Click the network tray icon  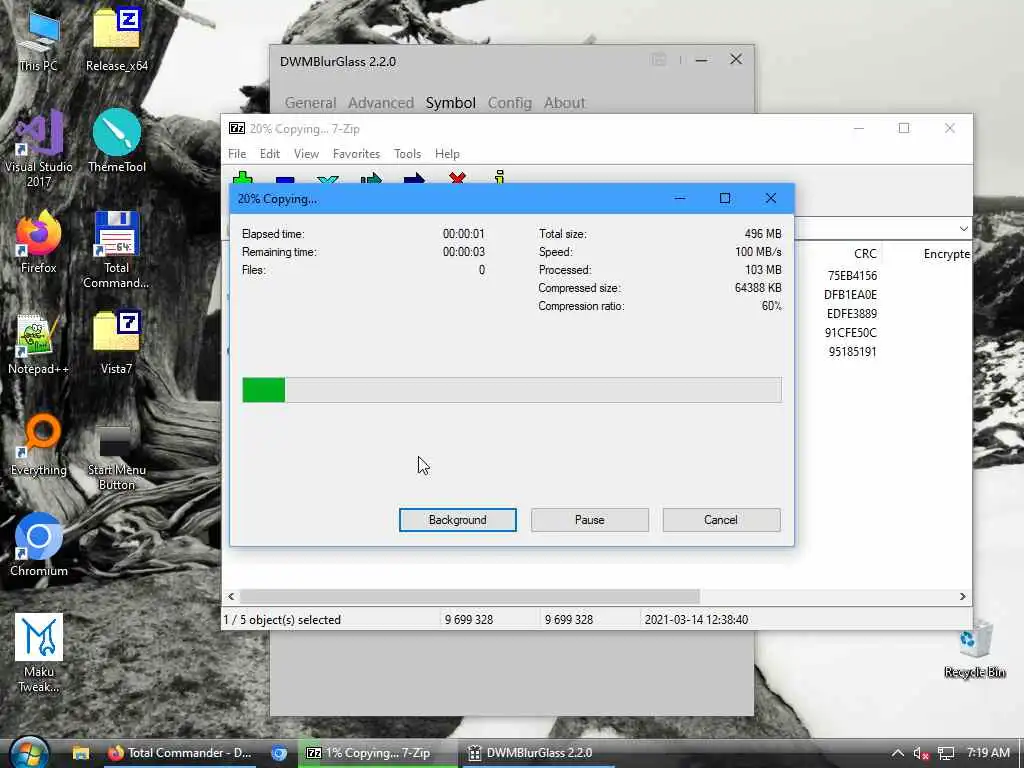946,753
